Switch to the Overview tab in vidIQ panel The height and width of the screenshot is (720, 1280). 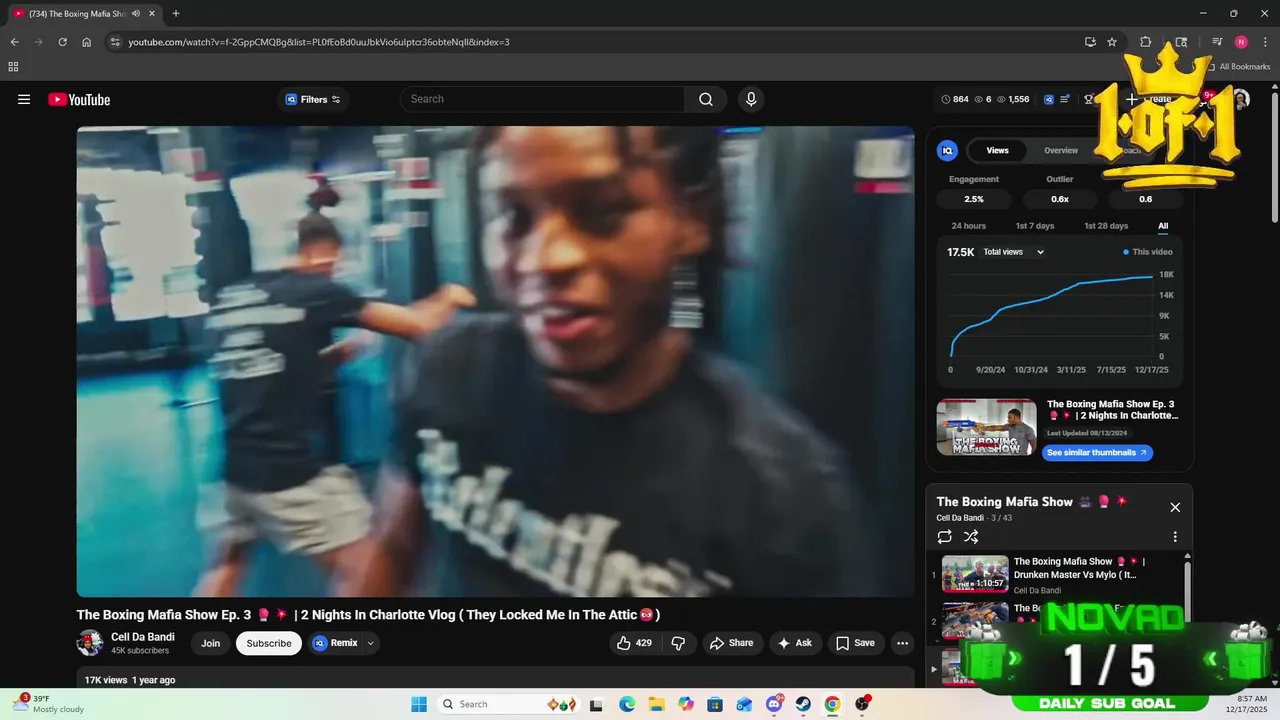pos(1061,150)
